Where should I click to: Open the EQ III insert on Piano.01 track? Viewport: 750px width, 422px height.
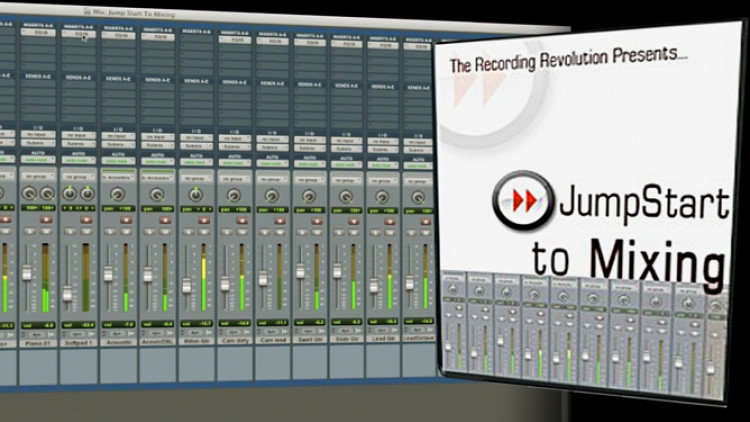[x=38, y=32]
